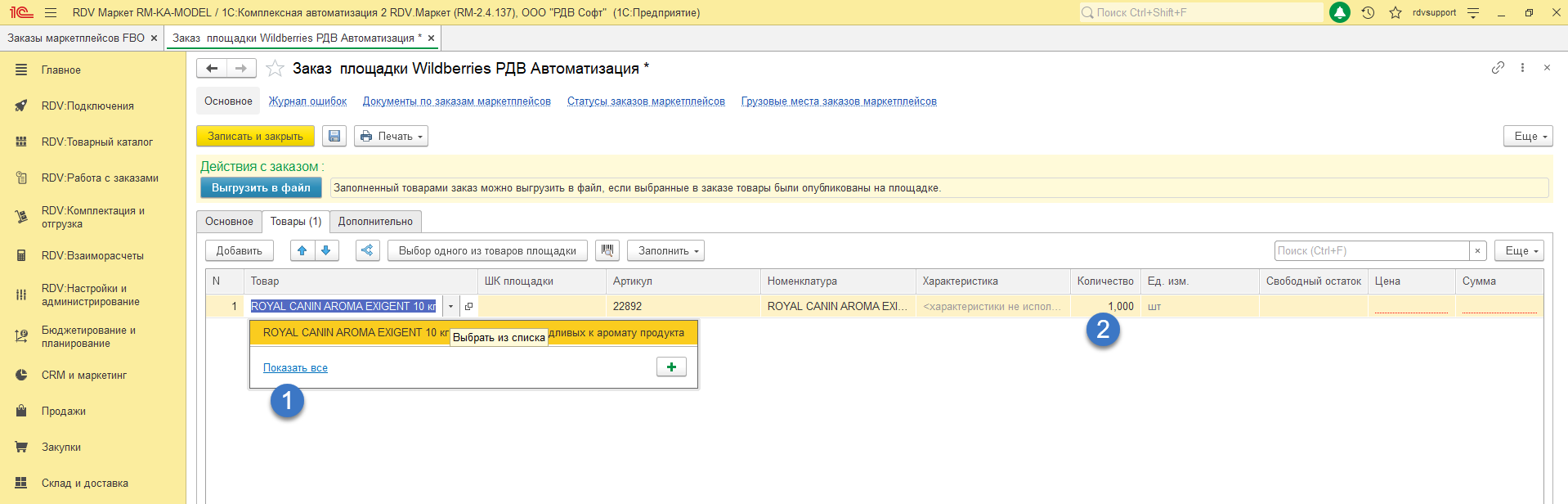
Task: Open notifications bell icon
Action: 1340,13
